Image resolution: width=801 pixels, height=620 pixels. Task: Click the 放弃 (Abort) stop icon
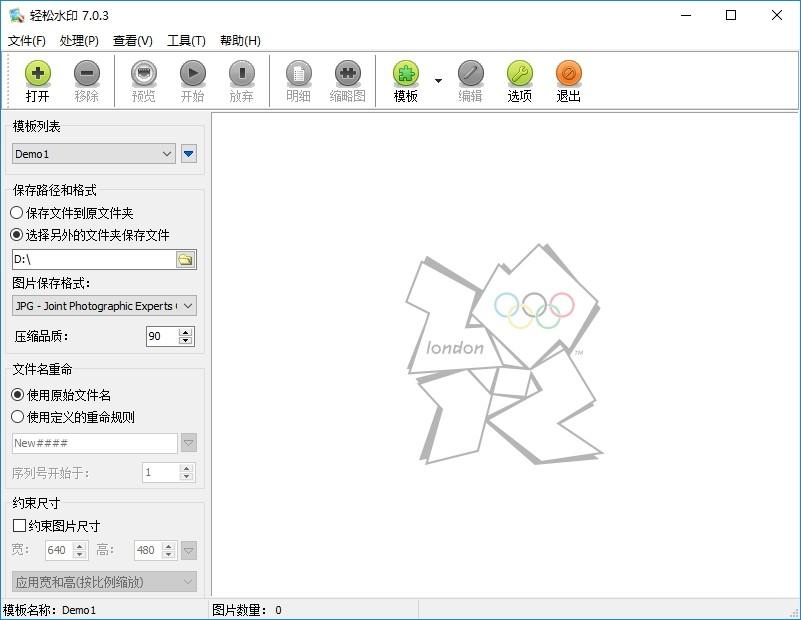point(242,74)
